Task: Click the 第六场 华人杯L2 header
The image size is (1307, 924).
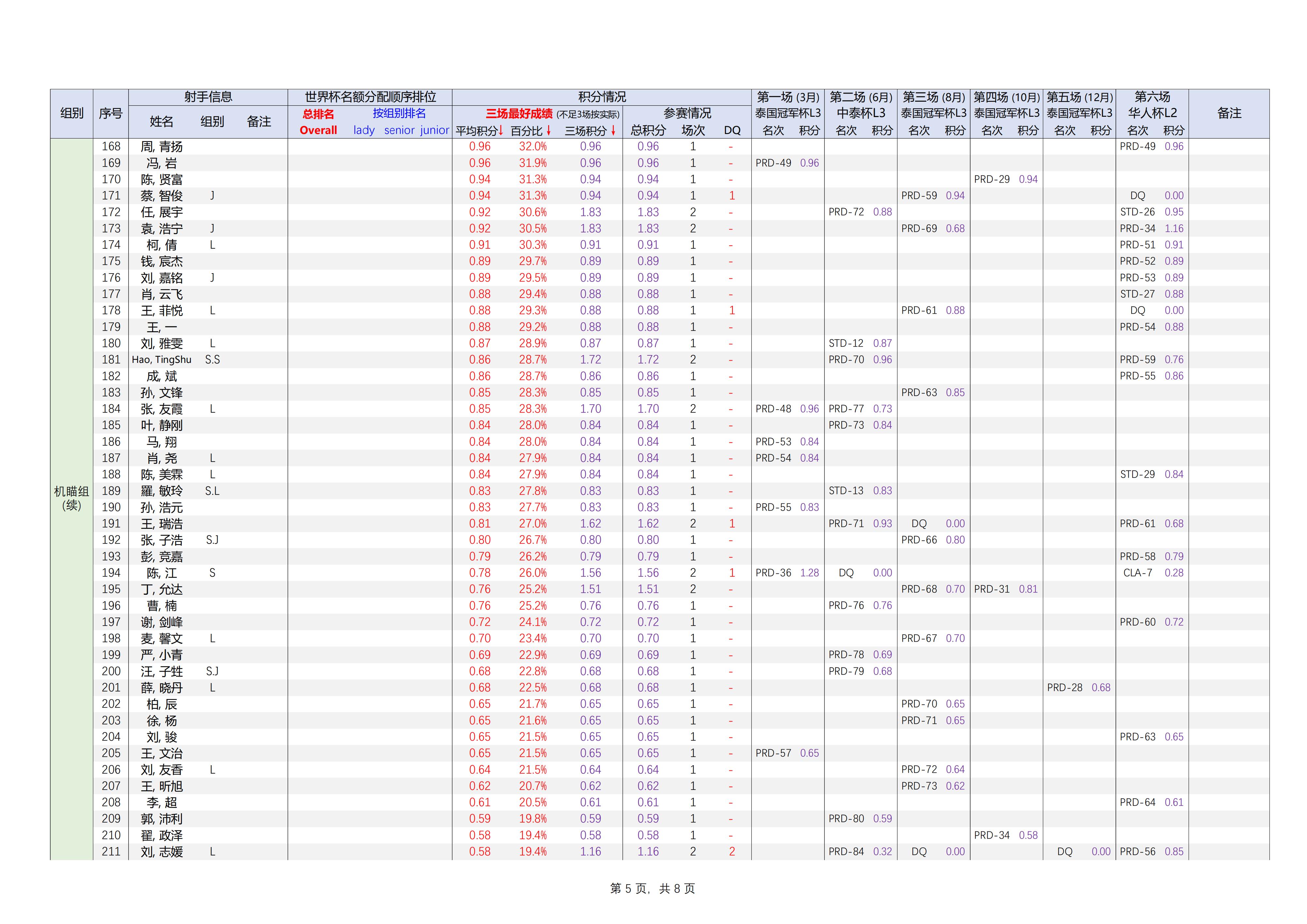Action: point(1152,105)
